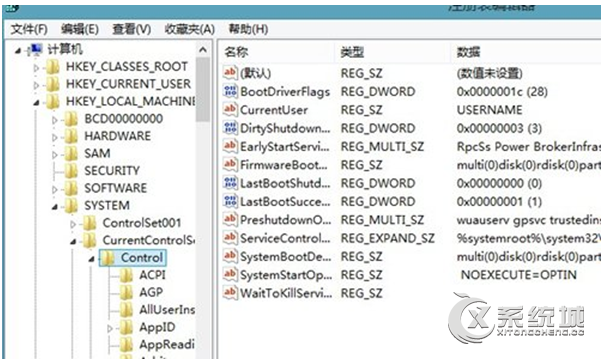Click tree scrollbar up arrow
The height and width of the screenshot is (364, 606).
(203, 50)
